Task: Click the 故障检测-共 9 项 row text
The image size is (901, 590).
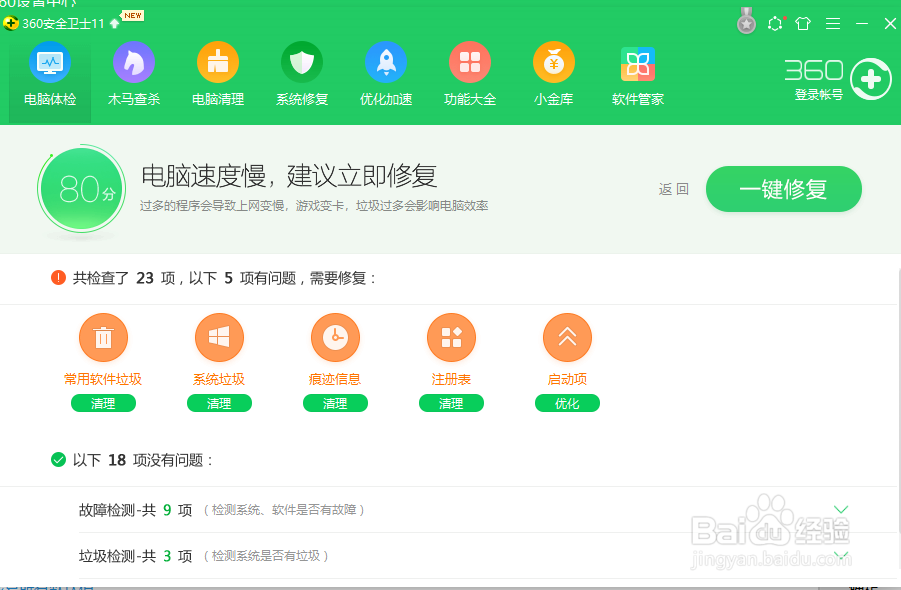Action: click(136, 510)
